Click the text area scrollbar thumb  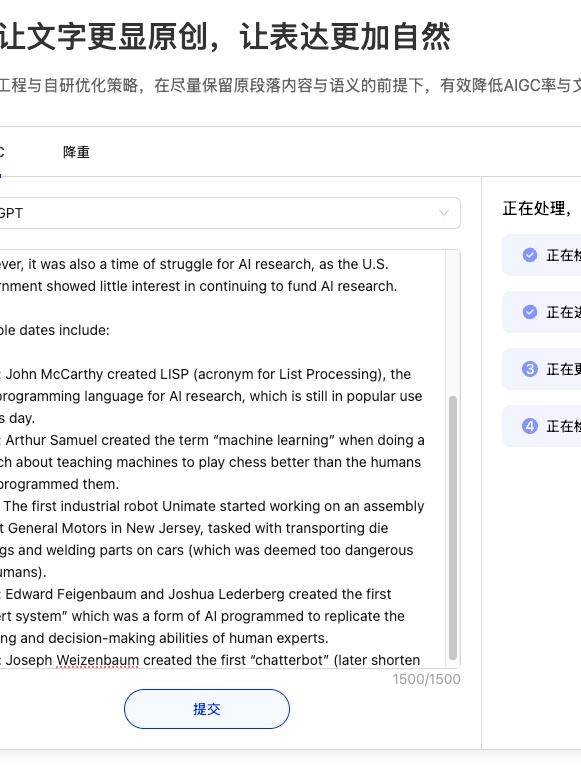click(452, 527)
